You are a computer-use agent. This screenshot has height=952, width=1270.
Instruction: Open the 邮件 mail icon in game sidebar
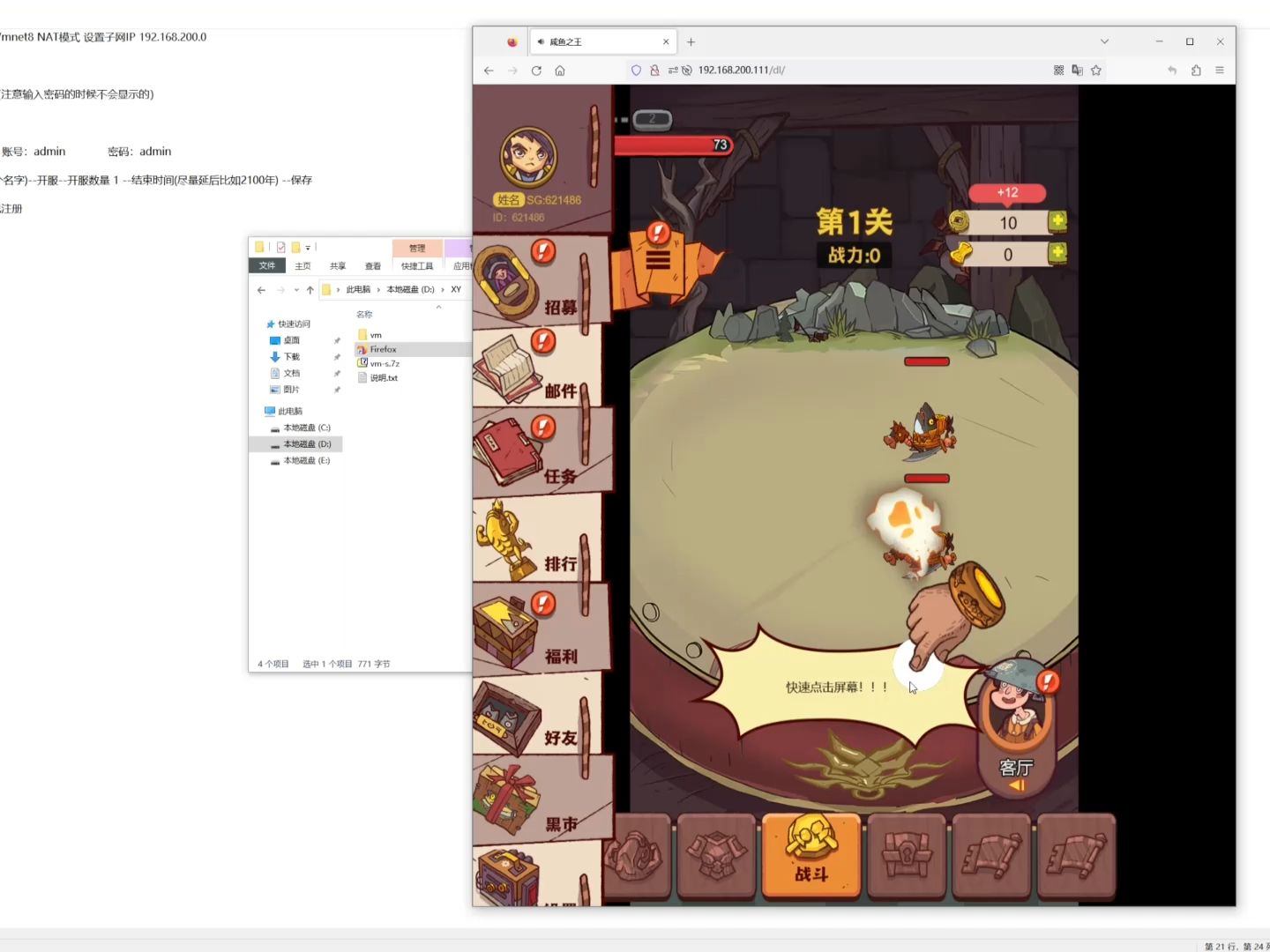pos(538,367)
